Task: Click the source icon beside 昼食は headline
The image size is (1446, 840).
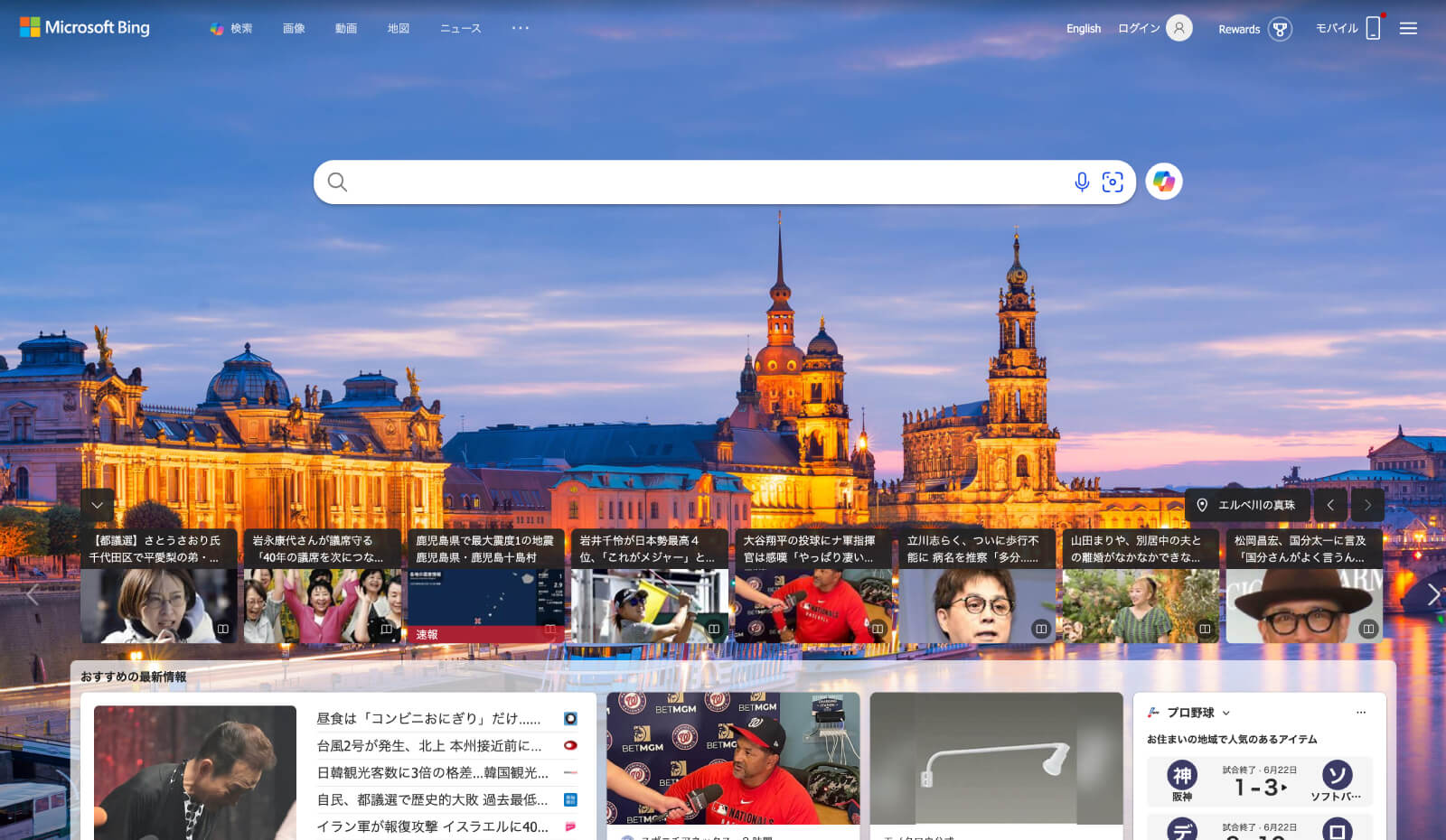Action: pos(570,719)
